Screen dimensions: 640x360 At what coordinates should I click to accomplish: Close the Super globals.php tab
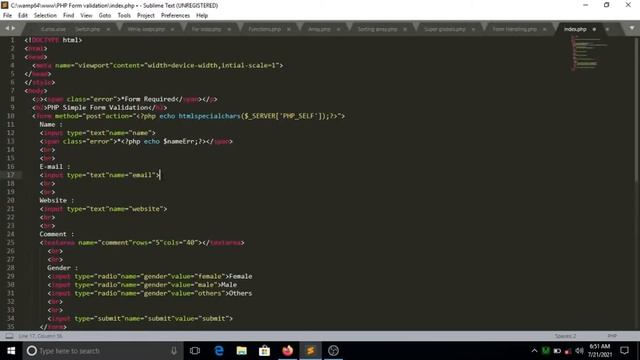coord(473,29)
